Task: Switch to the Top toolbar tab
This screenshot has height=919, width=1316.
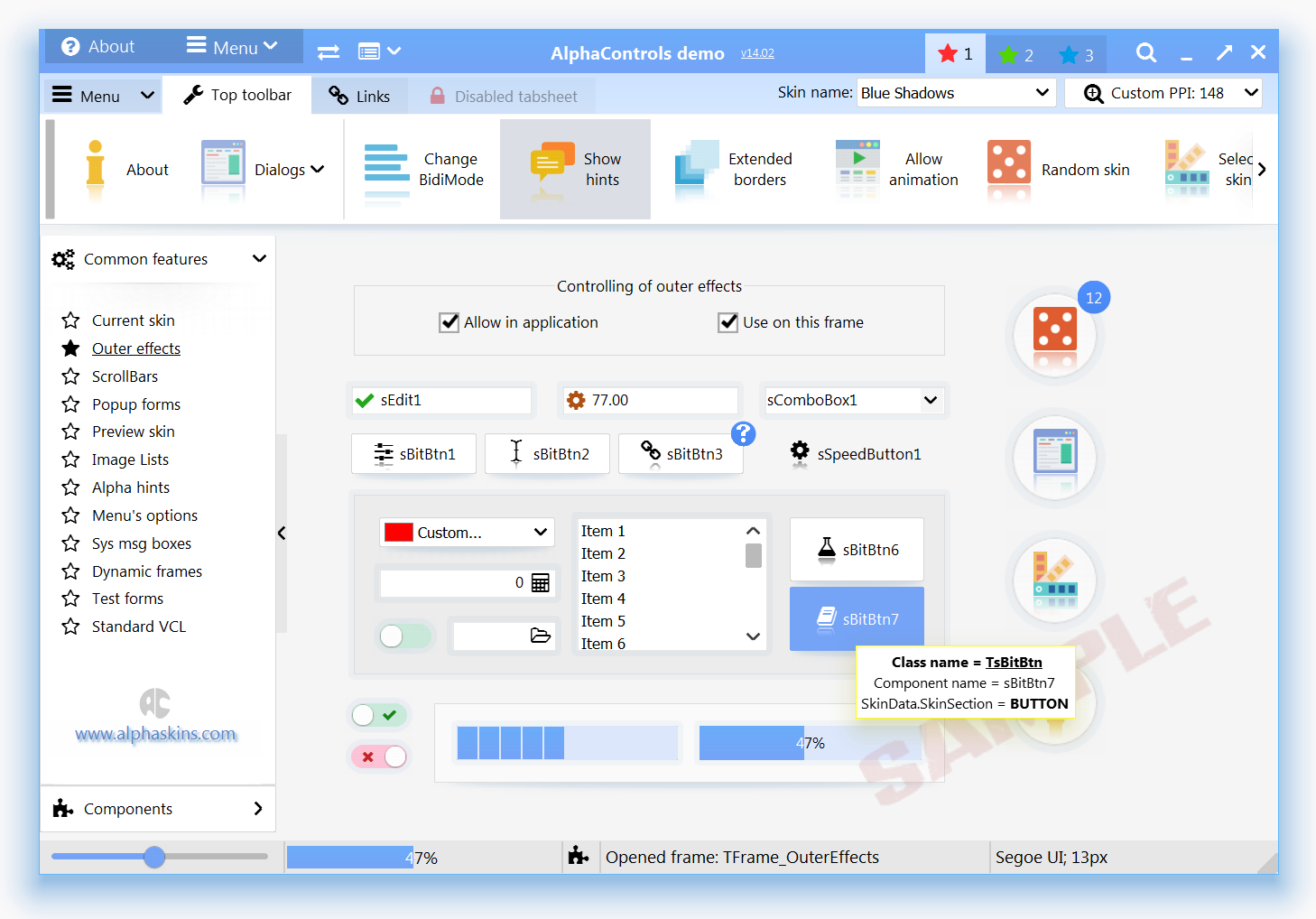Action: point(237,95)
